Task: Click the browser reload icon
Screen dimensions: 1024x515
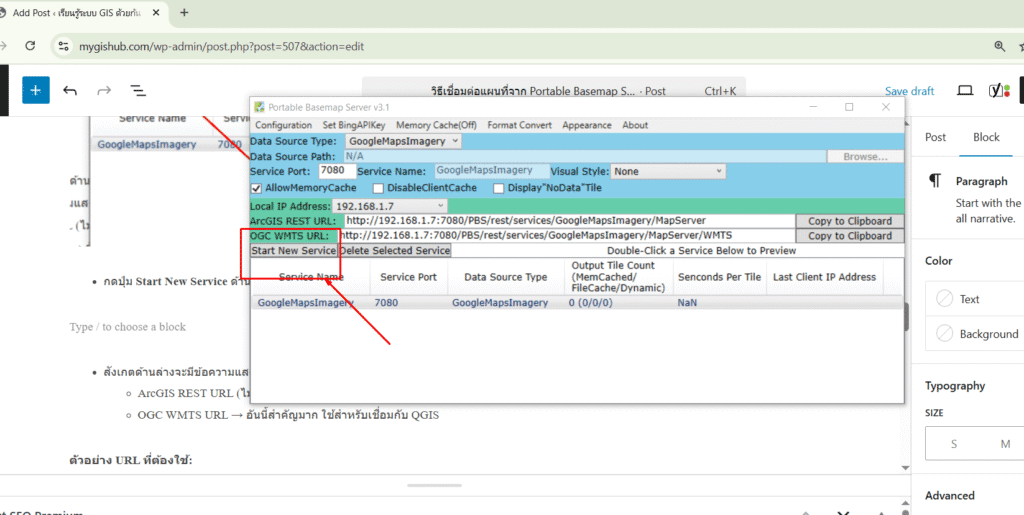Action: [x=30, y=46]
